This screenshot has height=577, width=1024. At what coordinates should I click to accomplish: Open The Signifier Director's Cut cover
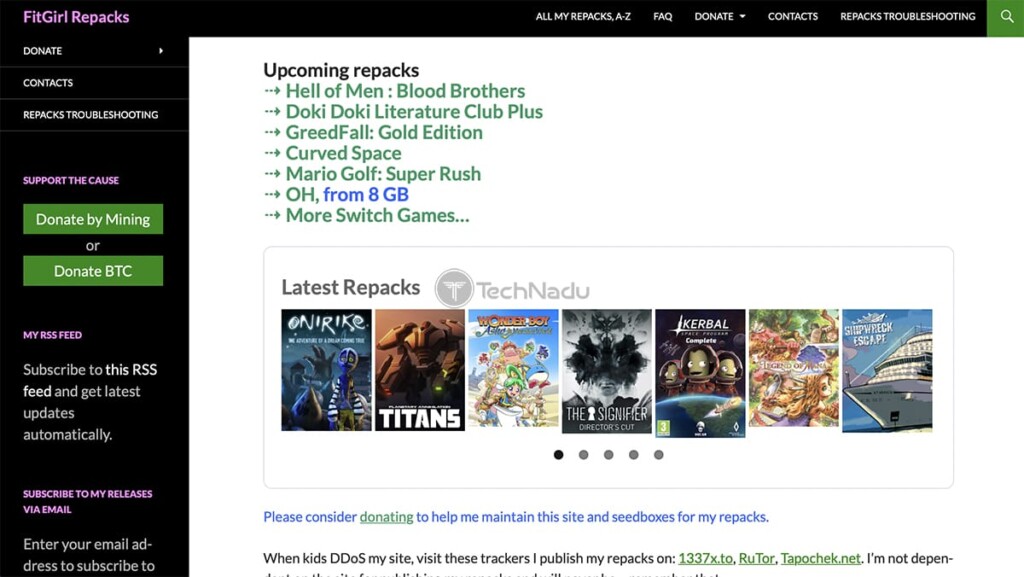[607, 371]
